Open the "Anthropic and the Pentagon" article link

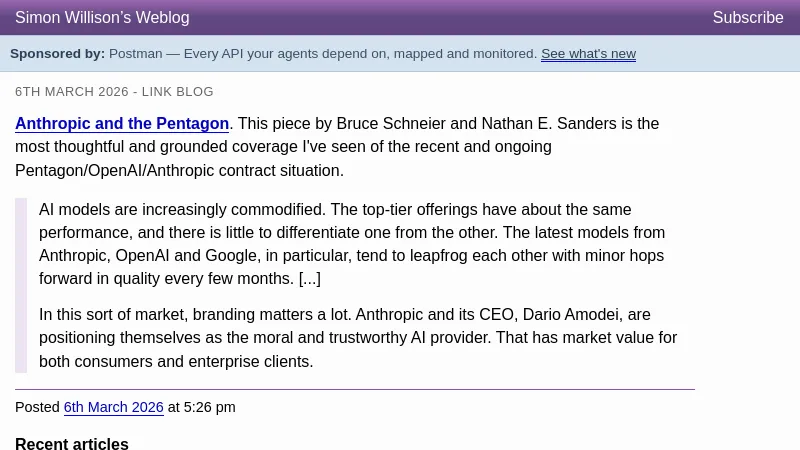coord(122,124)
